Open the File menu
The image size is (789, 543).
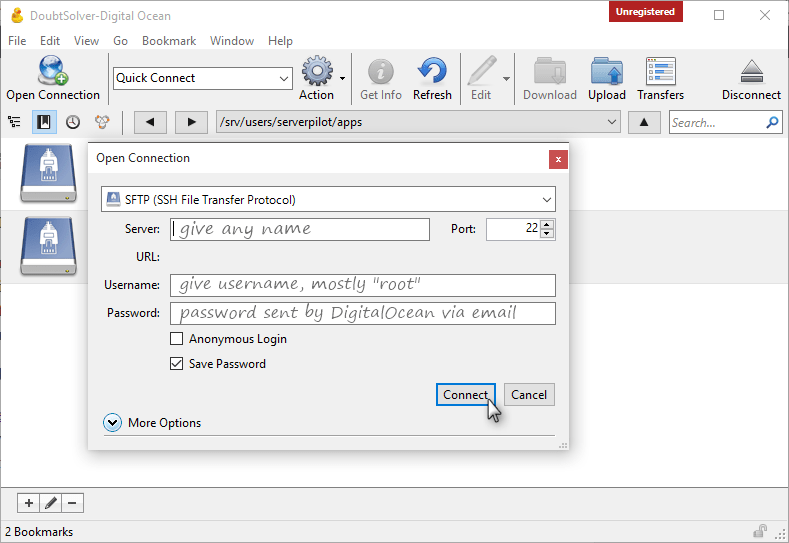pos(17,41)
